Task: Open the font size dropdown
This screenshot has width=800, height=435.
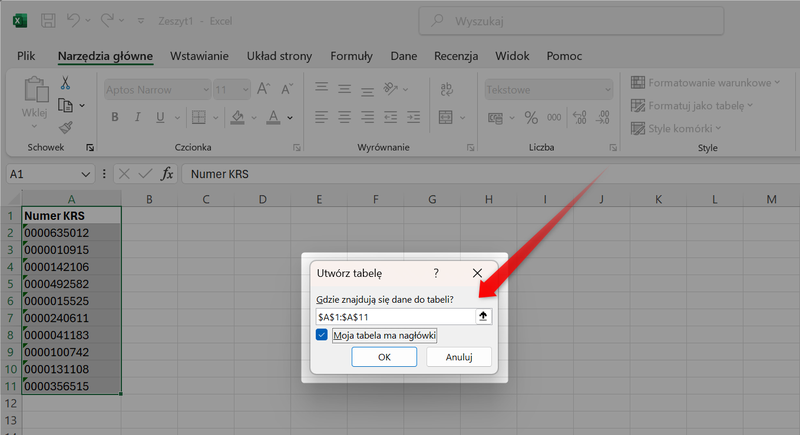Action: point(245,90)
